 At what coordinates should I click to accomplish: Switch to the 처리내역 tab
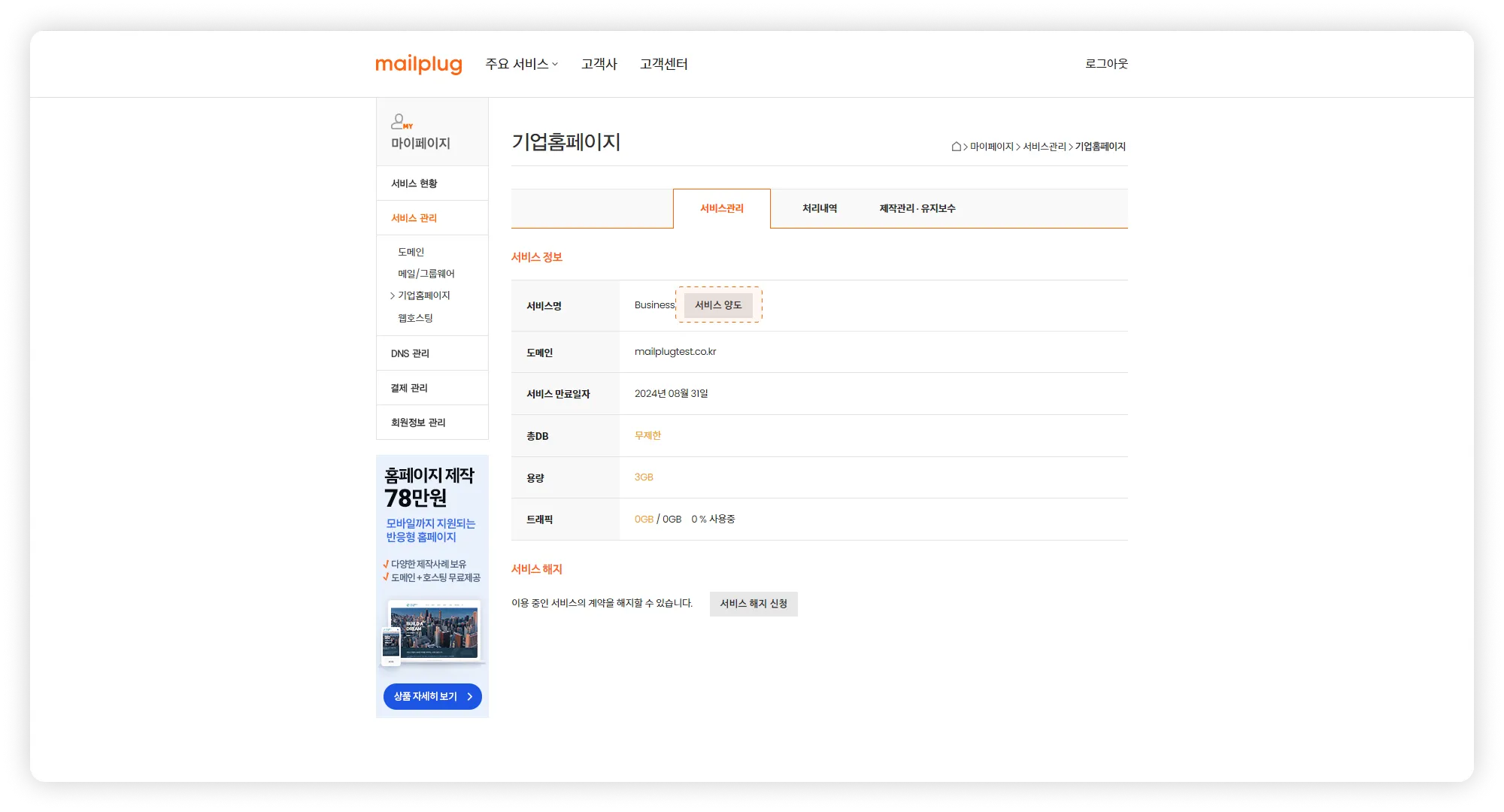click(819, 209)
